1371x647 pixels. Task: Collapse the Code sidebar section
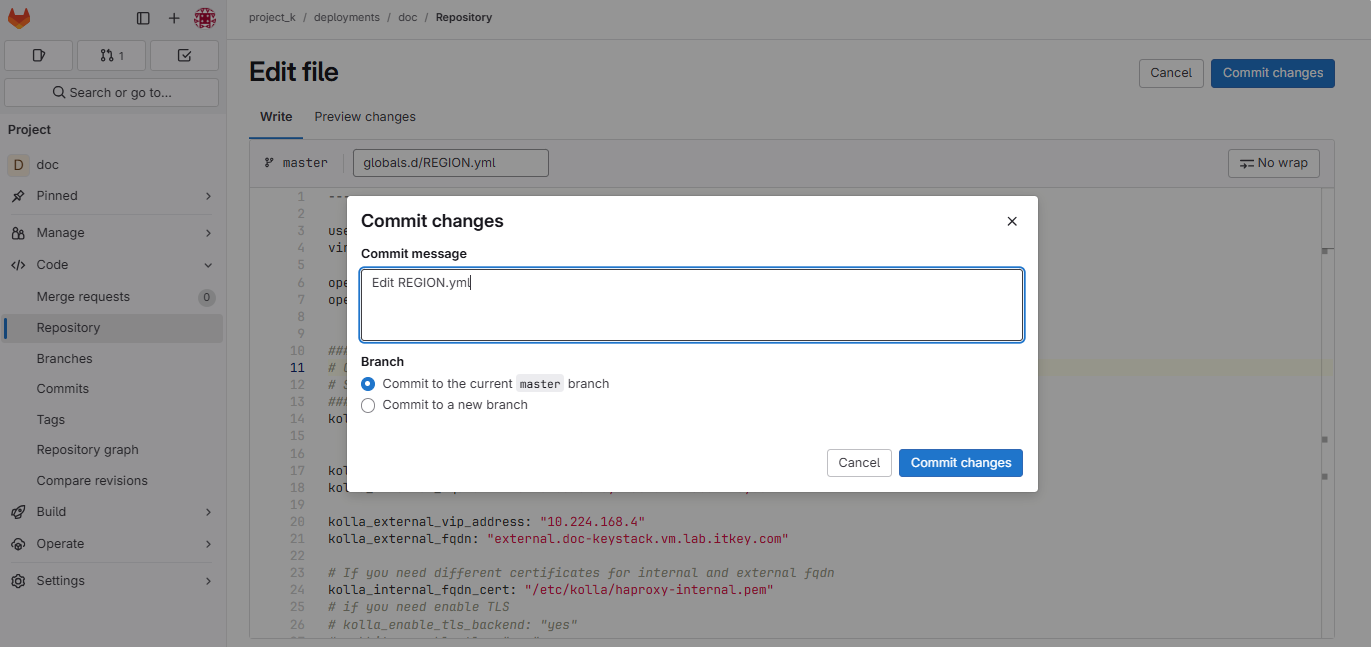112,265
